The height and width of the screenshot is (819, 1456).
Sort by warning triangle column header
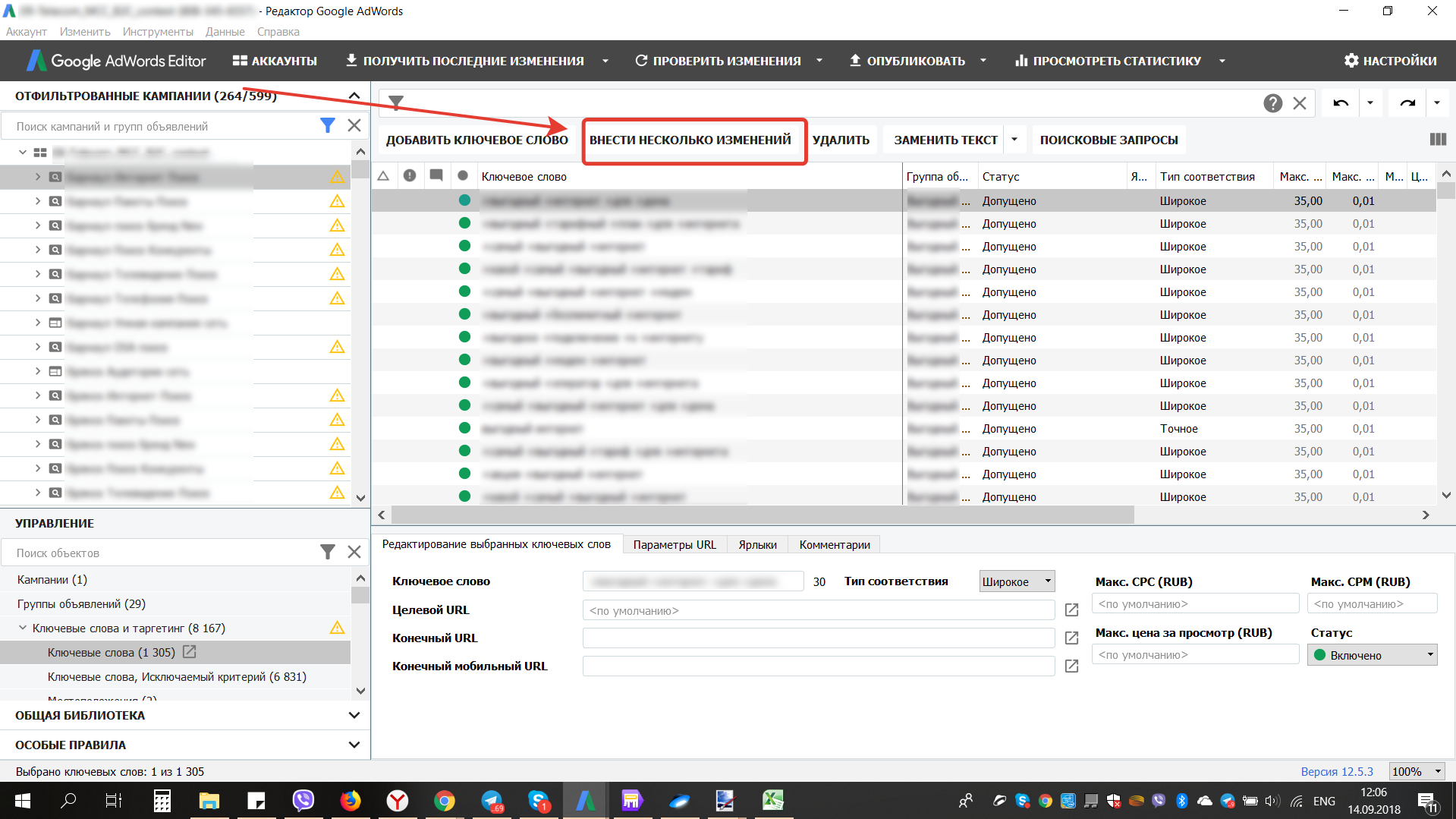[383, 176]
